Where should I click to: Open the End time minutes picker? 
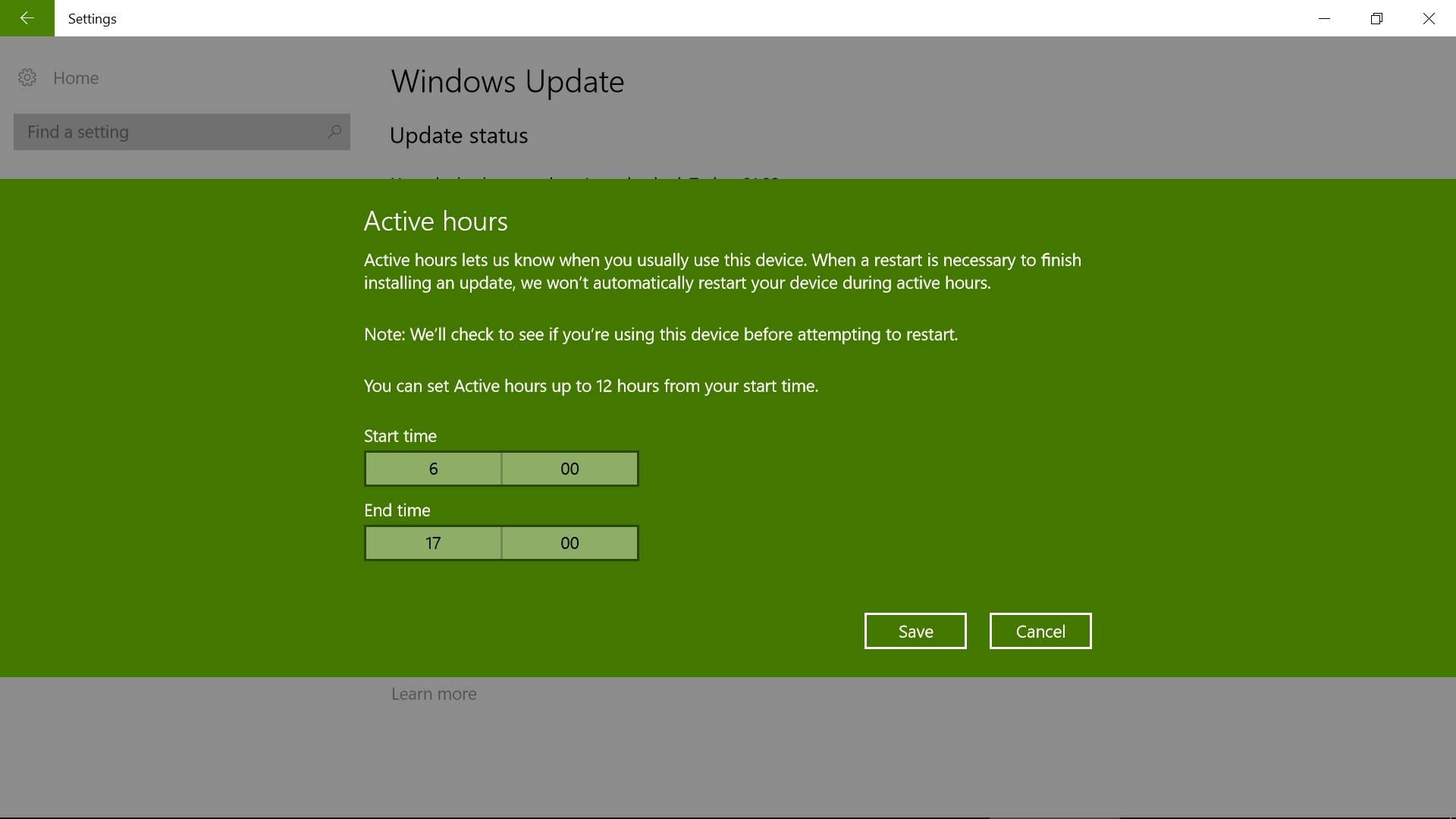coord(570,543)
